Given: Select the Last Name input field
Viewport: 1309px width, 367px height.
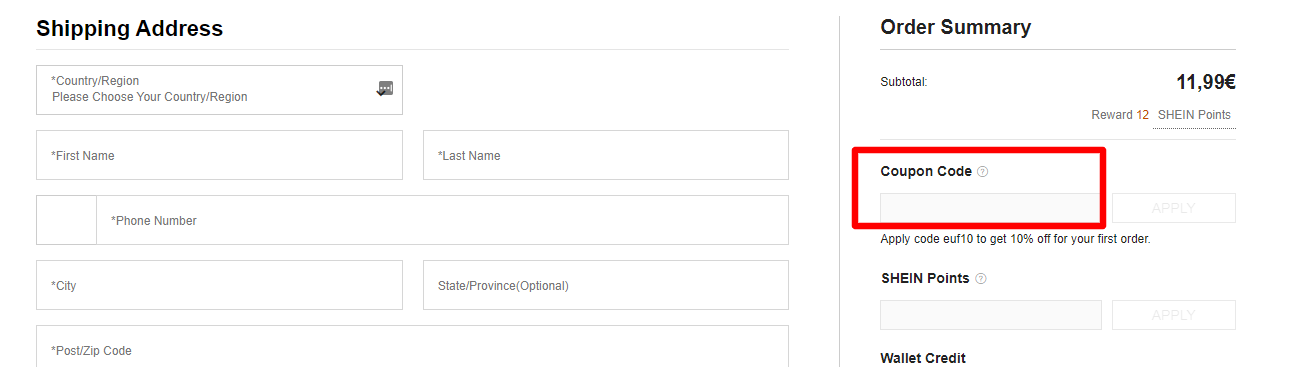Looking at the screenshot, I should pyautogui.click(x=606, y=155).
